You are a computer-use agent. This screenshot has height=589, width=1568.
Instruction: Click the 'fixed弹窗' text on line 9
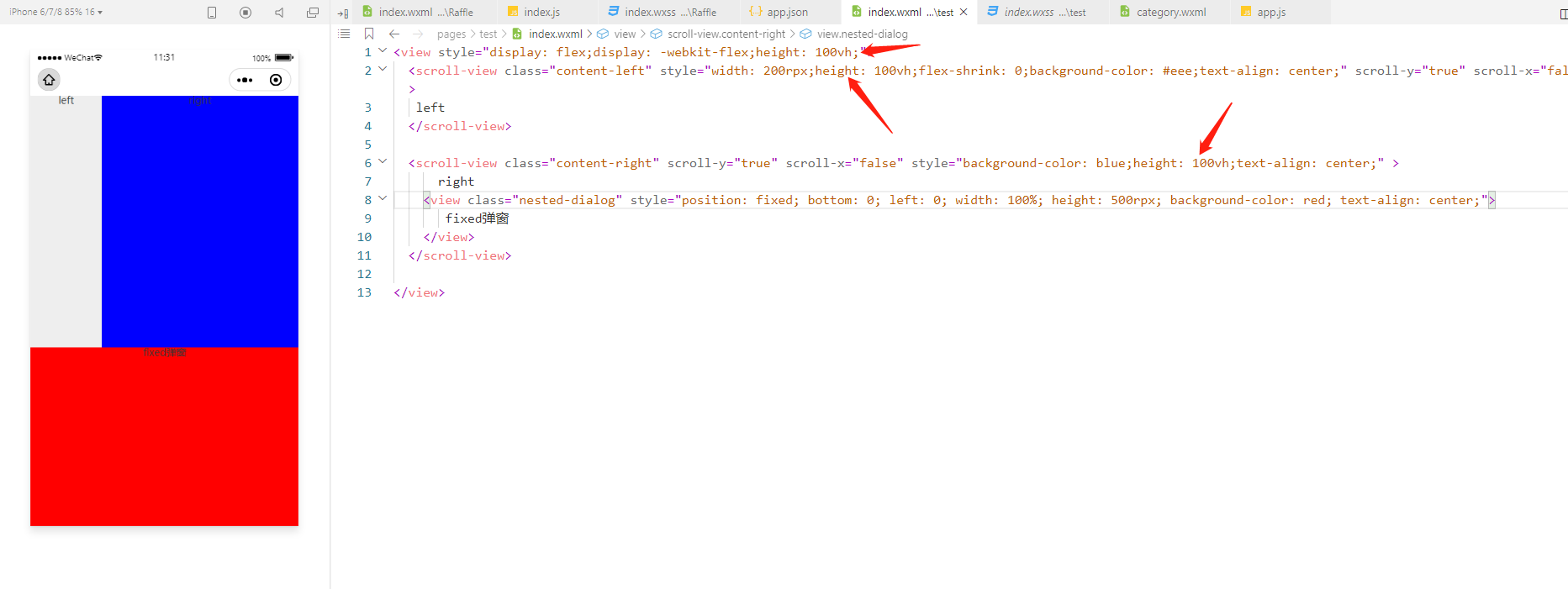click(478, 218)
